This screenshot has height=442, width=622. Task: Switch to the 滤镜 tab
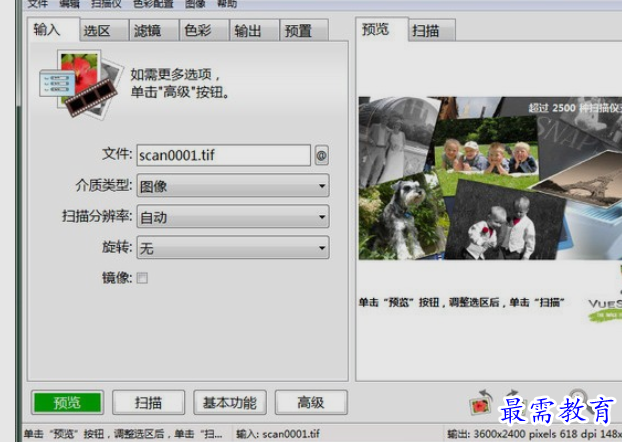[155, 31]
